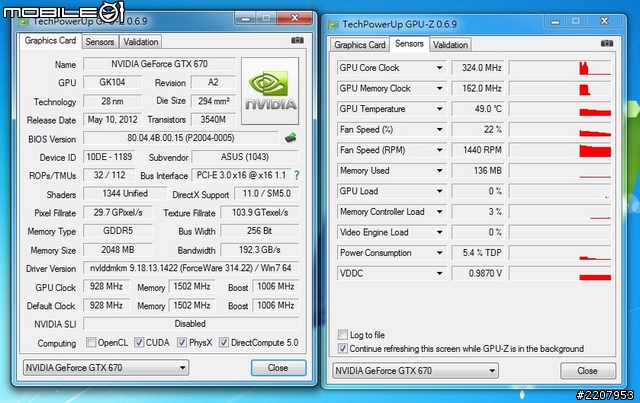Switch to Graphics Card tab in right window
Screen dimensions: 640x403
(x=360, y=45)
